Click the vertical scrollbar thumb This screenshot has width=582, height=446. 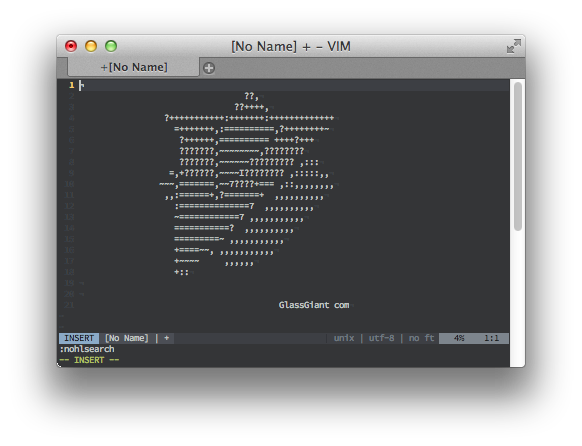pyautogui.click(x=518, y=156)
